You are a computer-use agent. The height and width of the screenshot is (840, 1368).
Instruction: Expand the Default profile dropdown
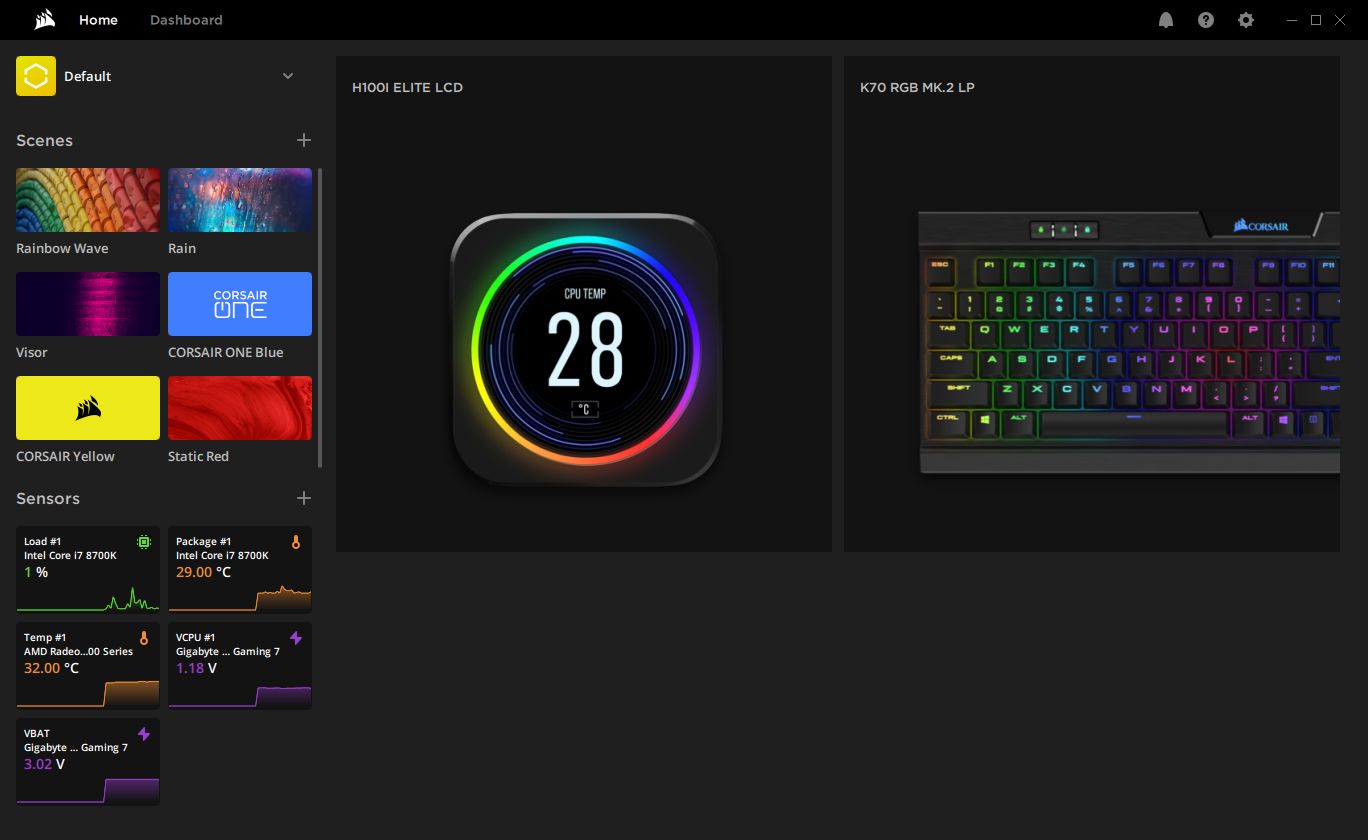coord(288,76)
